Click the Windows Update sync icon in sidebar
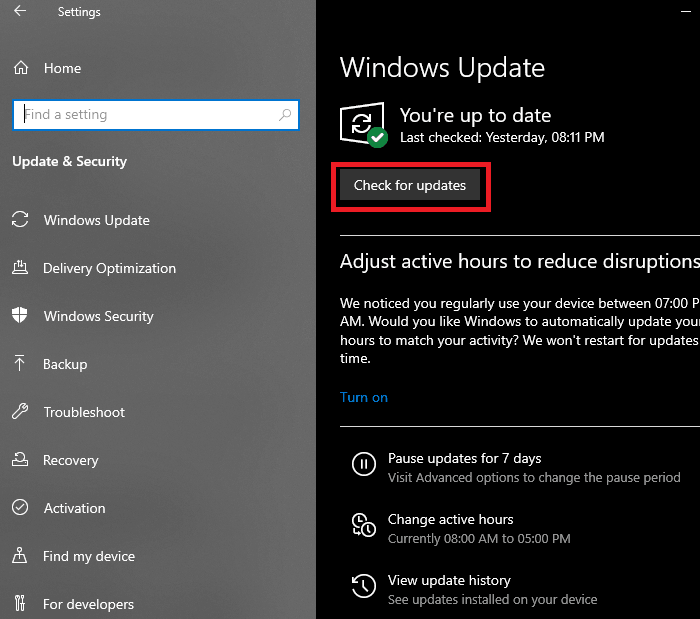The height and width of the screenshot is (619, 700). [20, 220]
